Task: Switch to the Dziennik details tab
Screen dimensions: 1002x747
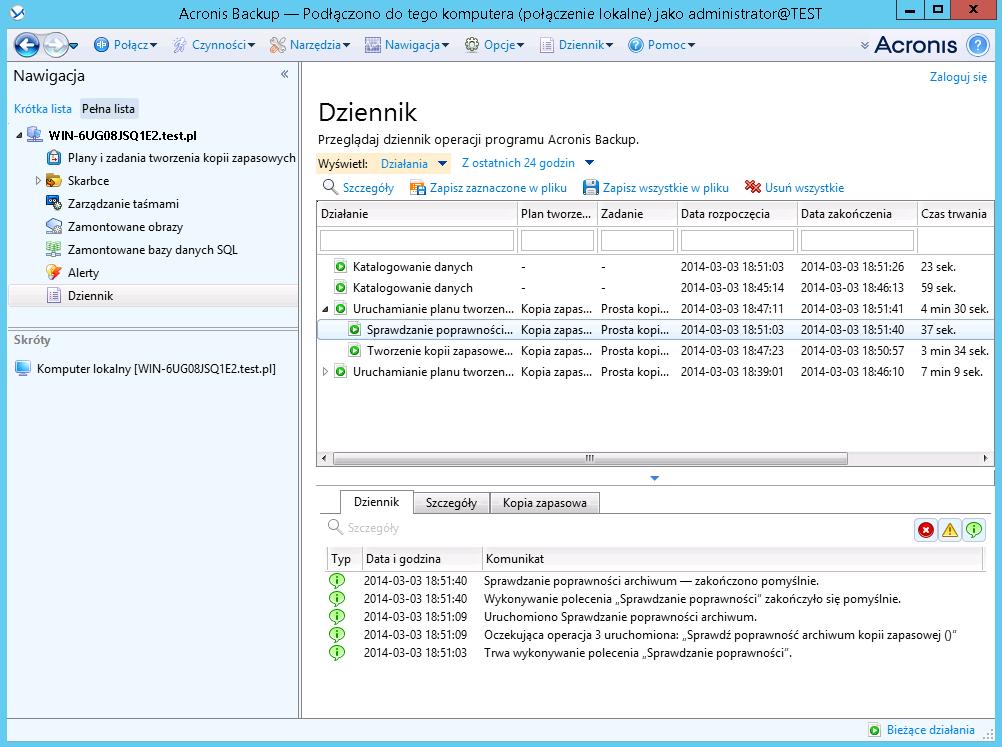Action: tap(376, 502)
